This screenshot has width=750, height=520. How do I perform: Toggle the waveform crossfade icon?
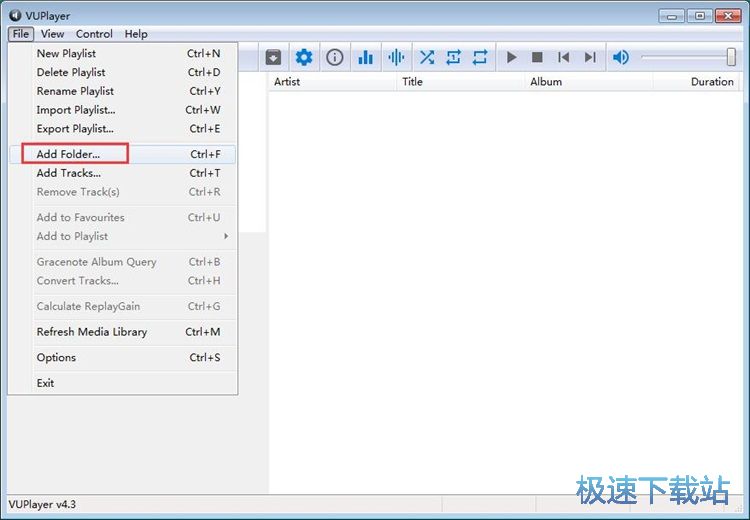coord(396,57)
